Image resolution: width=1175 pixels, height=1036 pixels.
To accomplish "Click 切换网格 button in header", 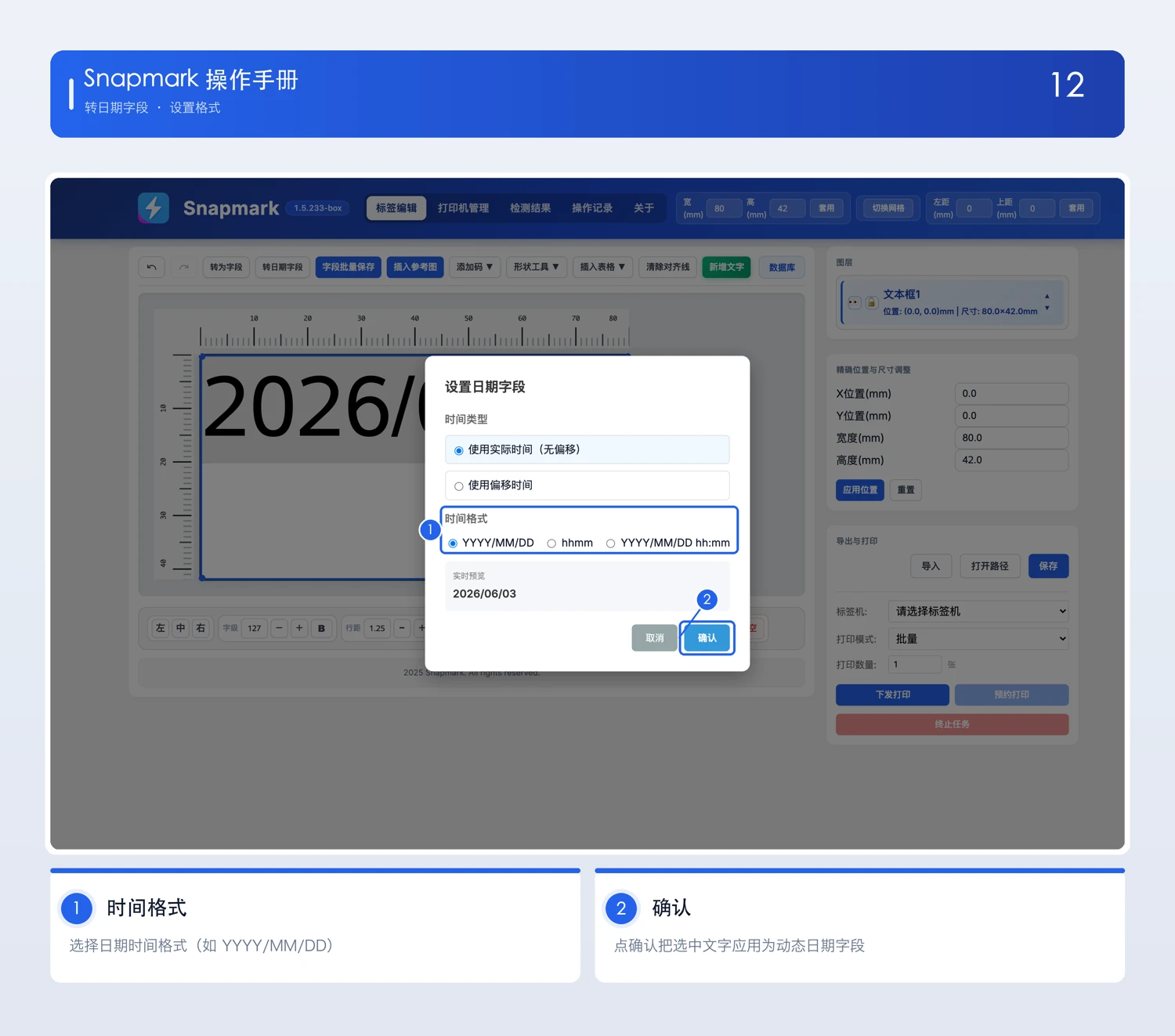I will (x=888, y=208).
